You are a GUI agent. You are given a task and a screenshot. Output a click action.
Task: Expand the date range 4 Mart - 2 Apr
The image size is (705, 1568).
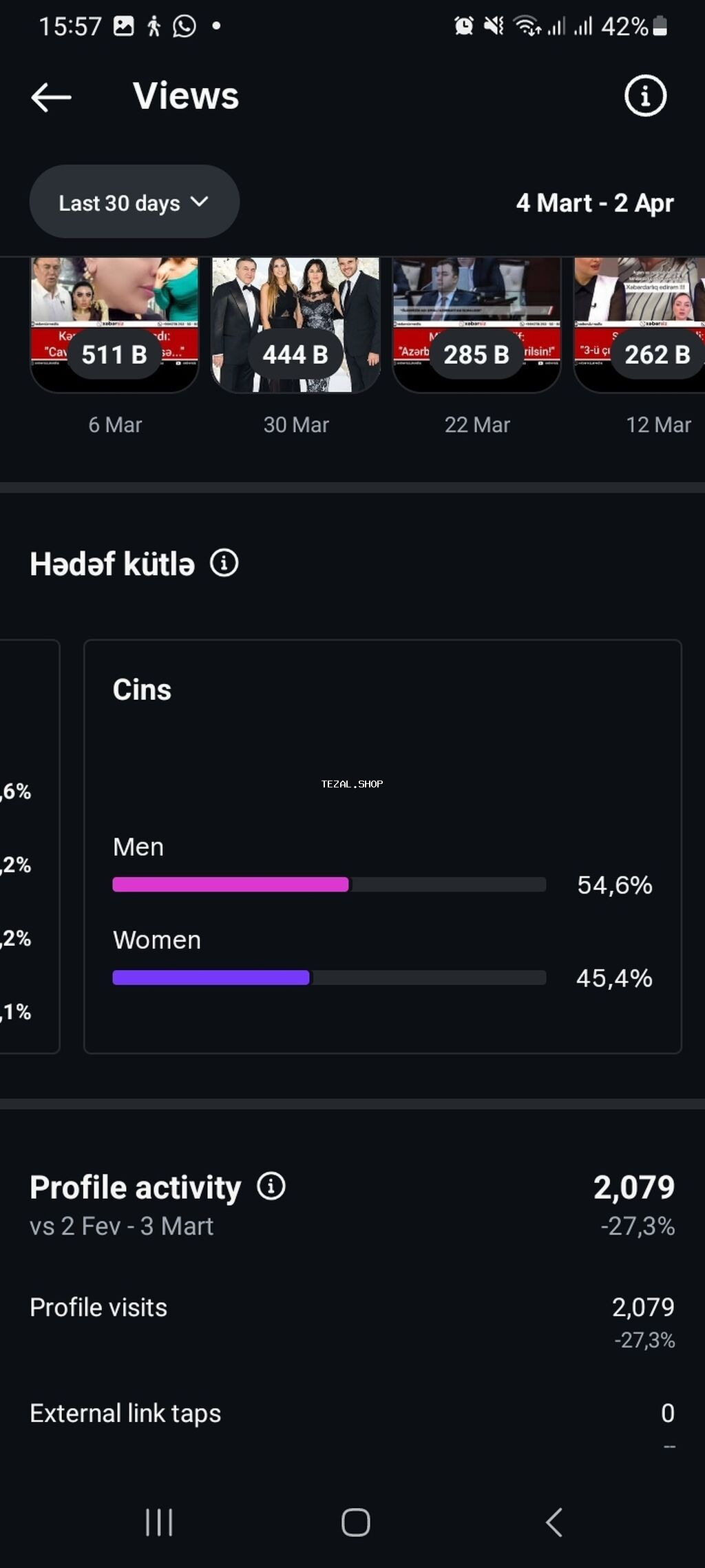[x=595, y=203]
